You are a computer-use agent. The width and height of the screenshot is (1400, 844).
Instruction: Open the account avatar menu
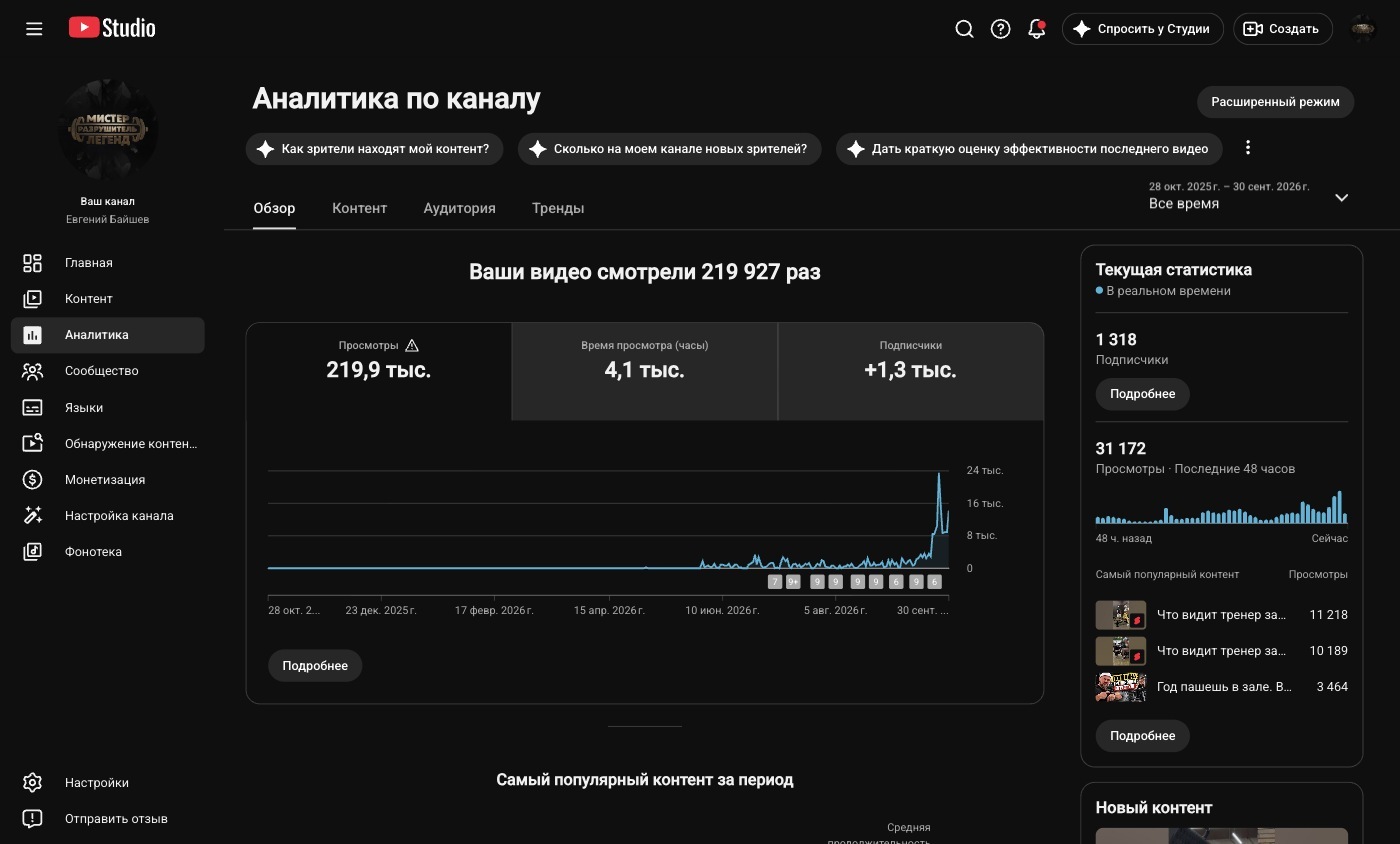pyautogui.click(x=1363, y=29)
